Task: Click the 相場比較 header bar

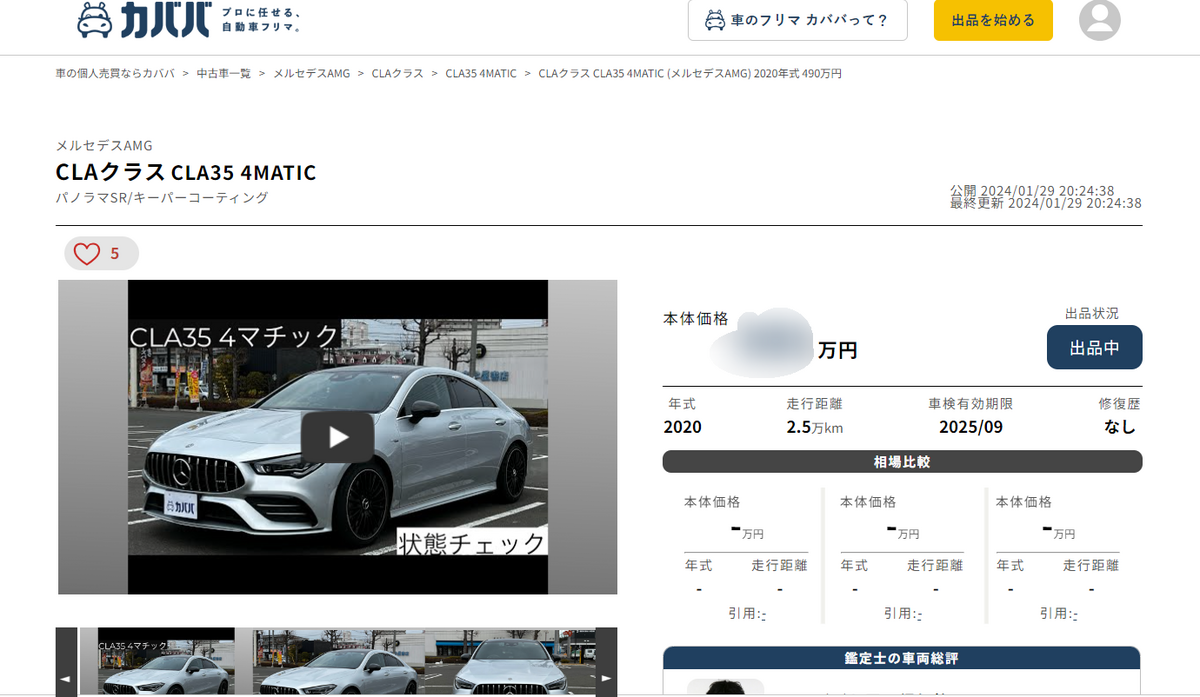Action: click(x=902, y=462)
